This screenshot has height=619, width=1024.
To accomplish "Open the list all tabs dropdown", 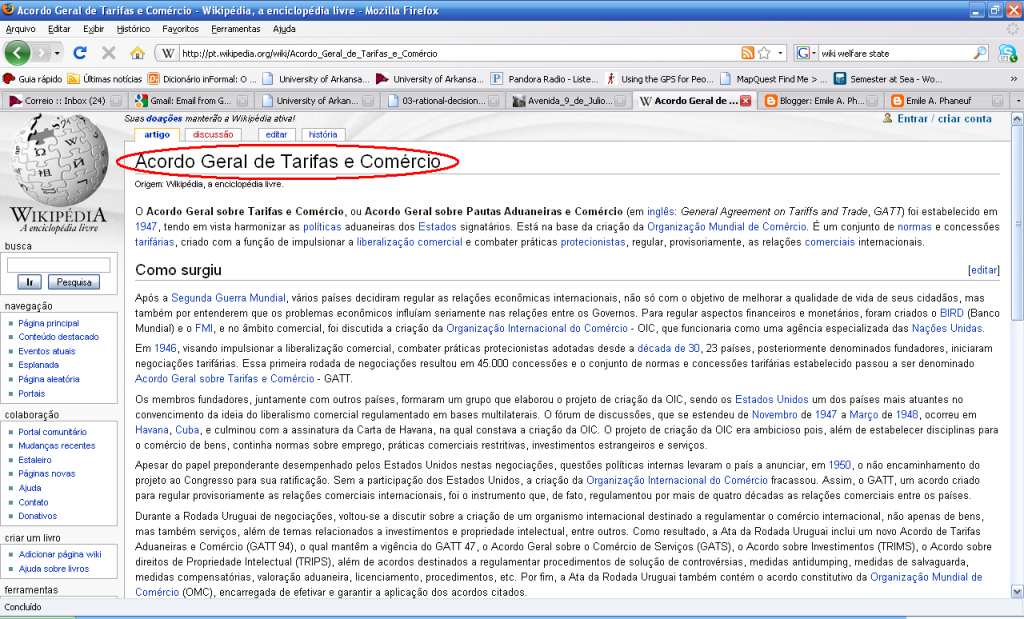I will (x=1017, y=100).
